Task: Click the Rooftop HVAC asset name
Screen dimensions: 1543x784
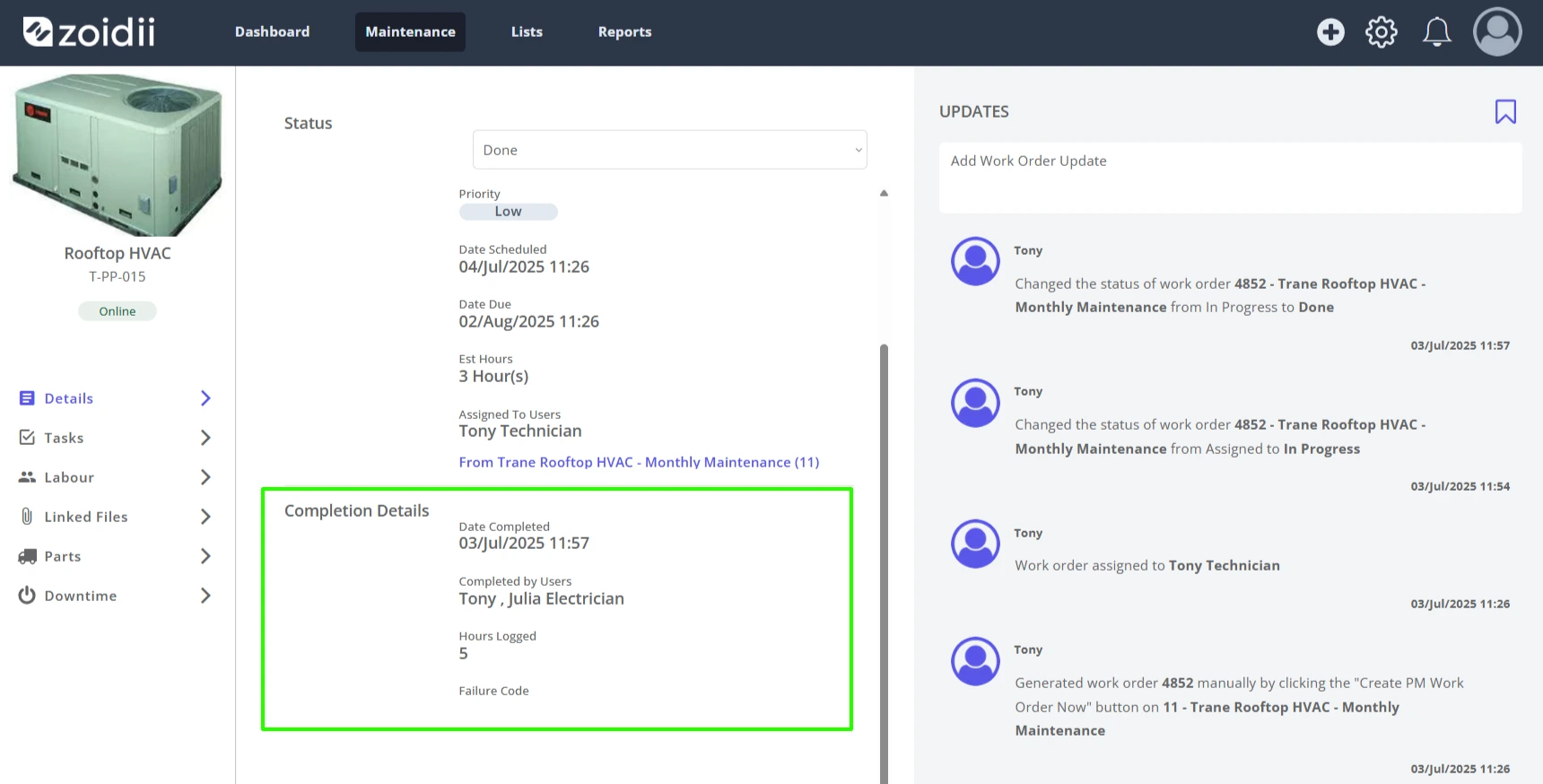Action: tap(118, 254)
